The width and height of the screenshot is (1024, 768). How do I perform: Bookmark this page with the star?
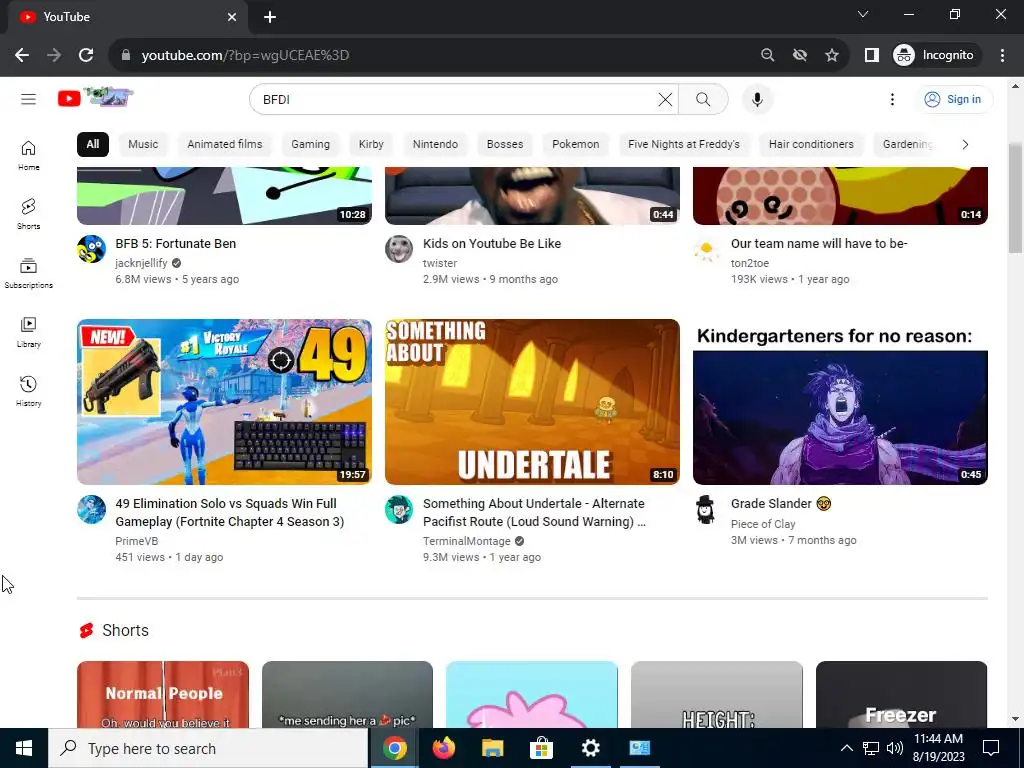[831, 56]
